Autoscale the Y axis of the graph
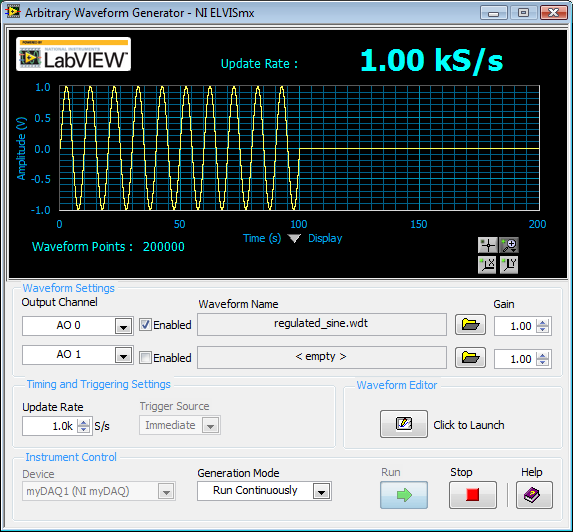573x532 pixels. pyautogui.click(x=509, y=265)
